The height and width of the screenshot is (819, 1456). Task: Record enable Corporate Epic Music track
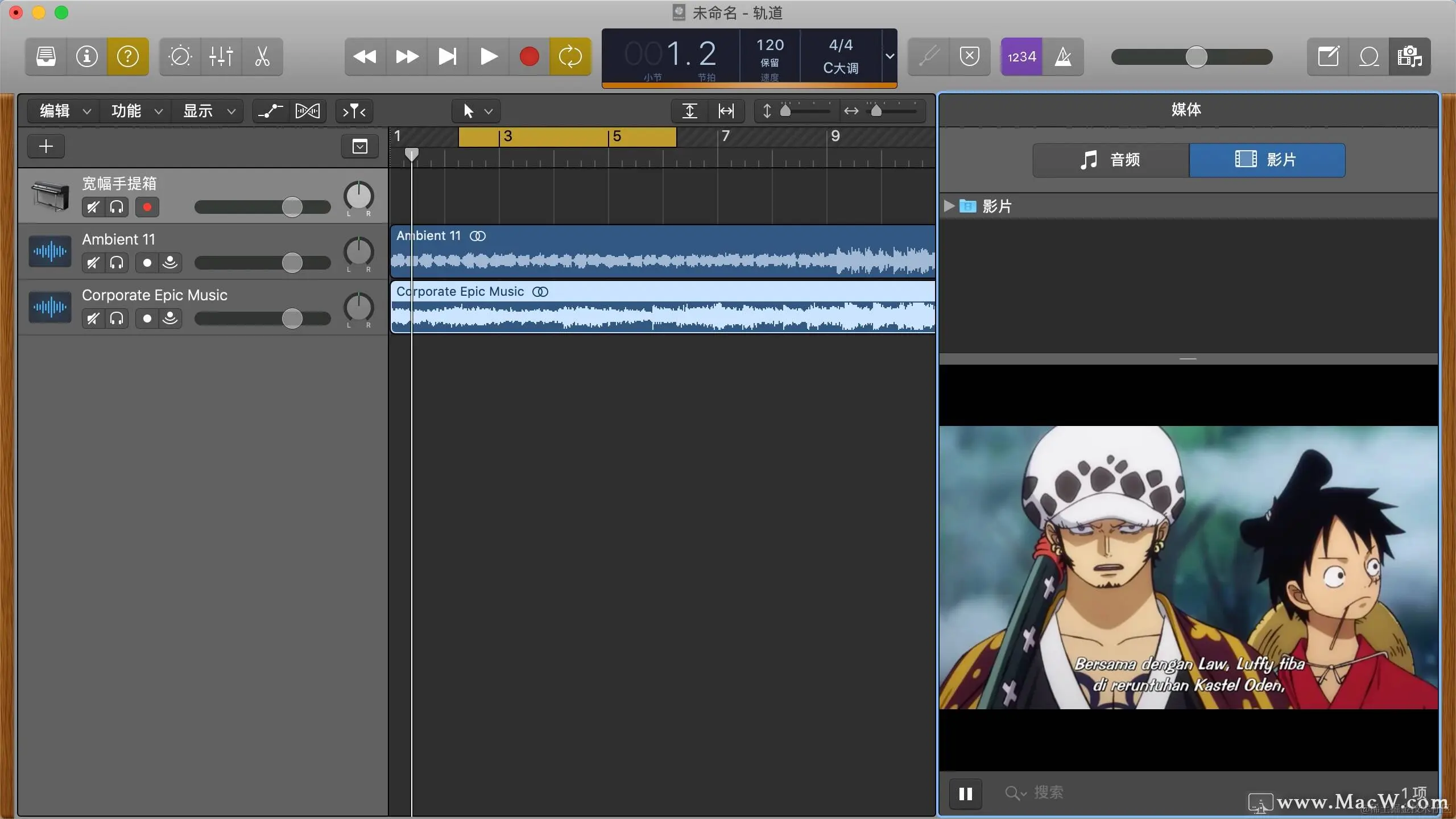147,318
